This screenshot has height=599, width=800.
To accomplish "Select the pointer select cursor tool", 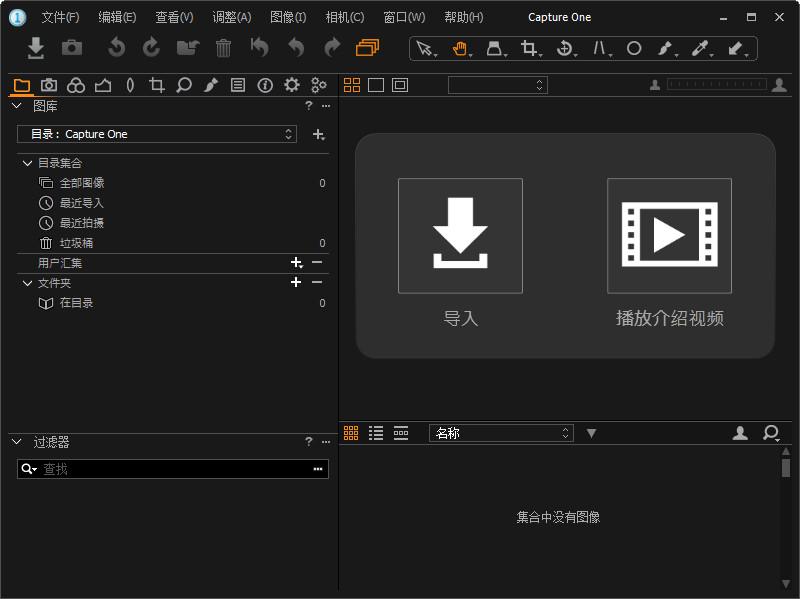I will point(424,48).
